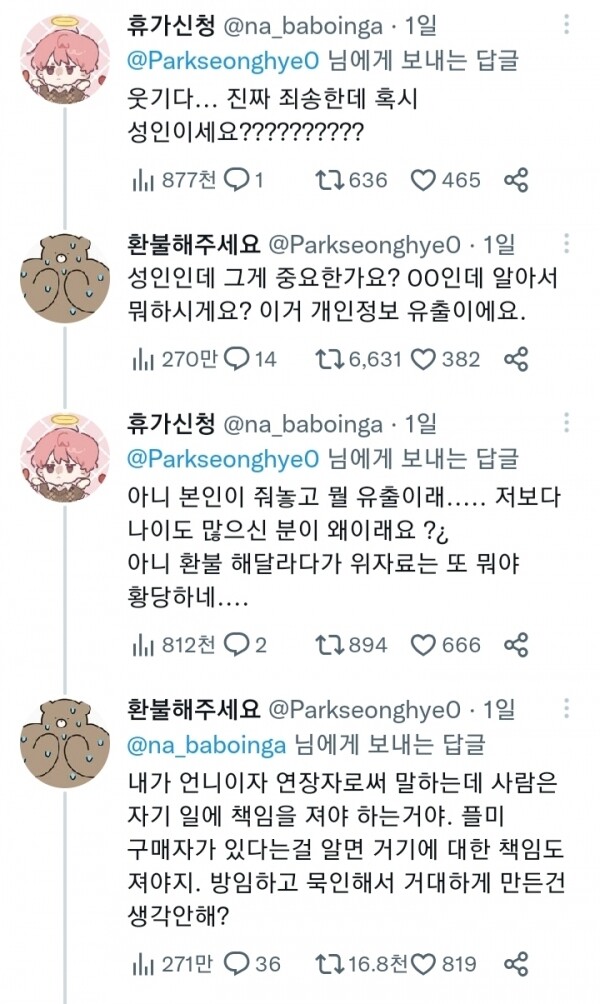Share the first tweet by 휴가신청
Image resolution: width=600 pixels, height=1004 pixels.
tap(516, 180)
